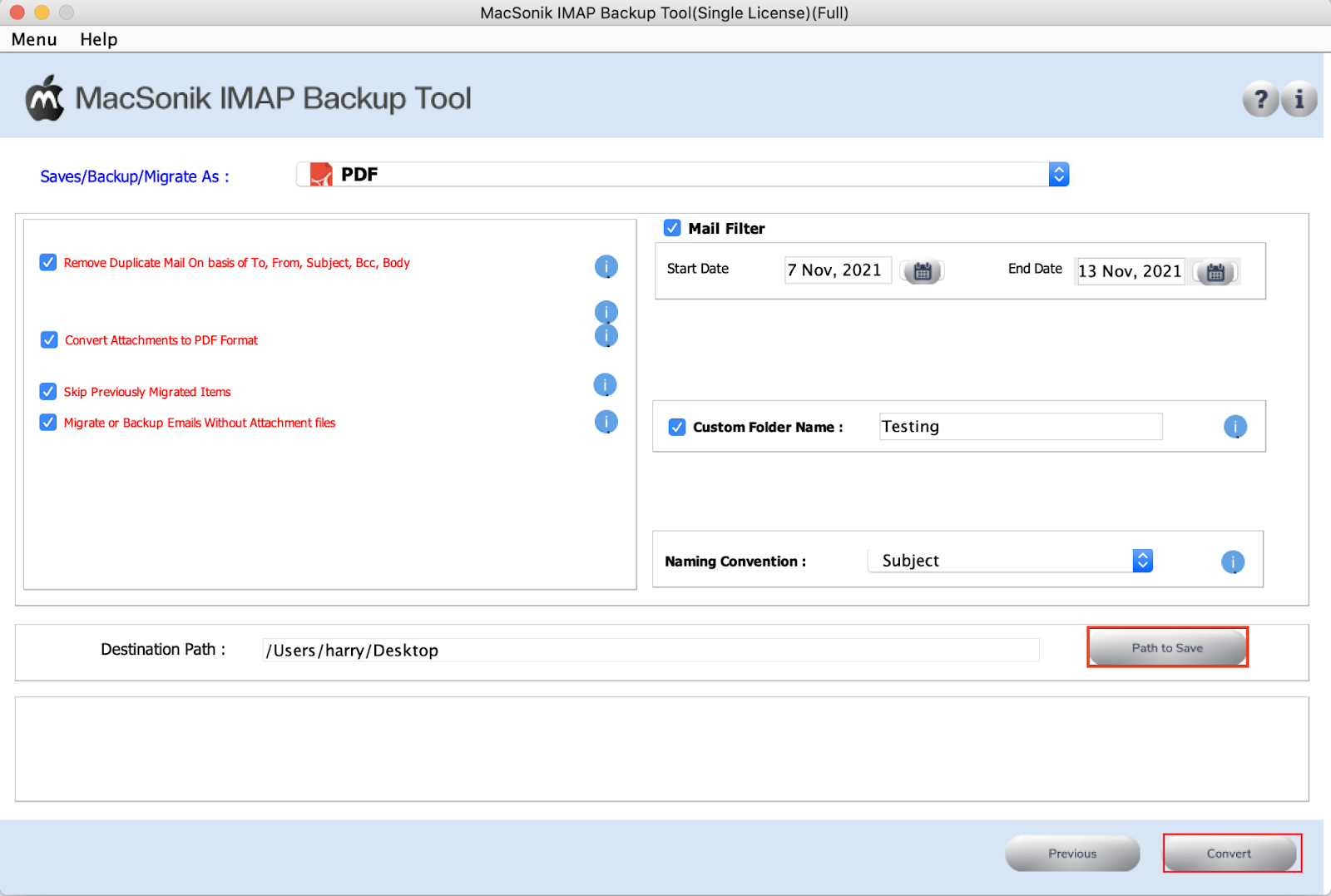Disable Skip Previously Migrated Items
This screenshot has height=896, width=1331.
[48, 392]
